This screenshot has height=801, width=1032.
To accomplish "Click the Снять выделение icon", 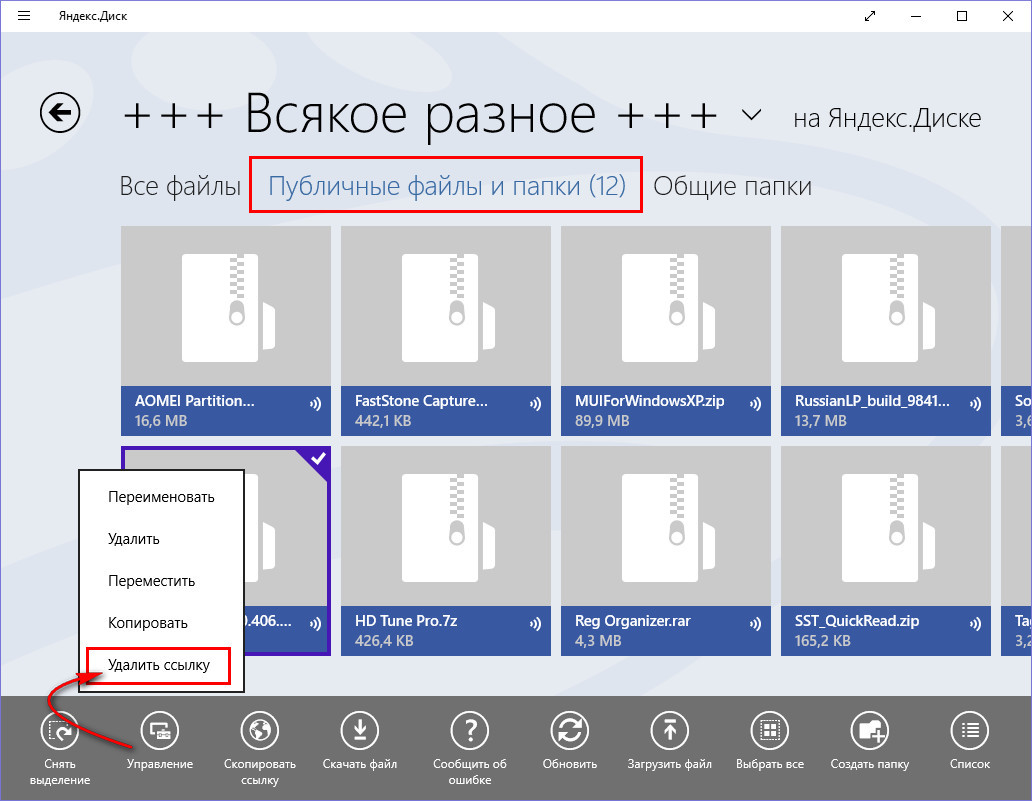I will [x=60, y=731].
